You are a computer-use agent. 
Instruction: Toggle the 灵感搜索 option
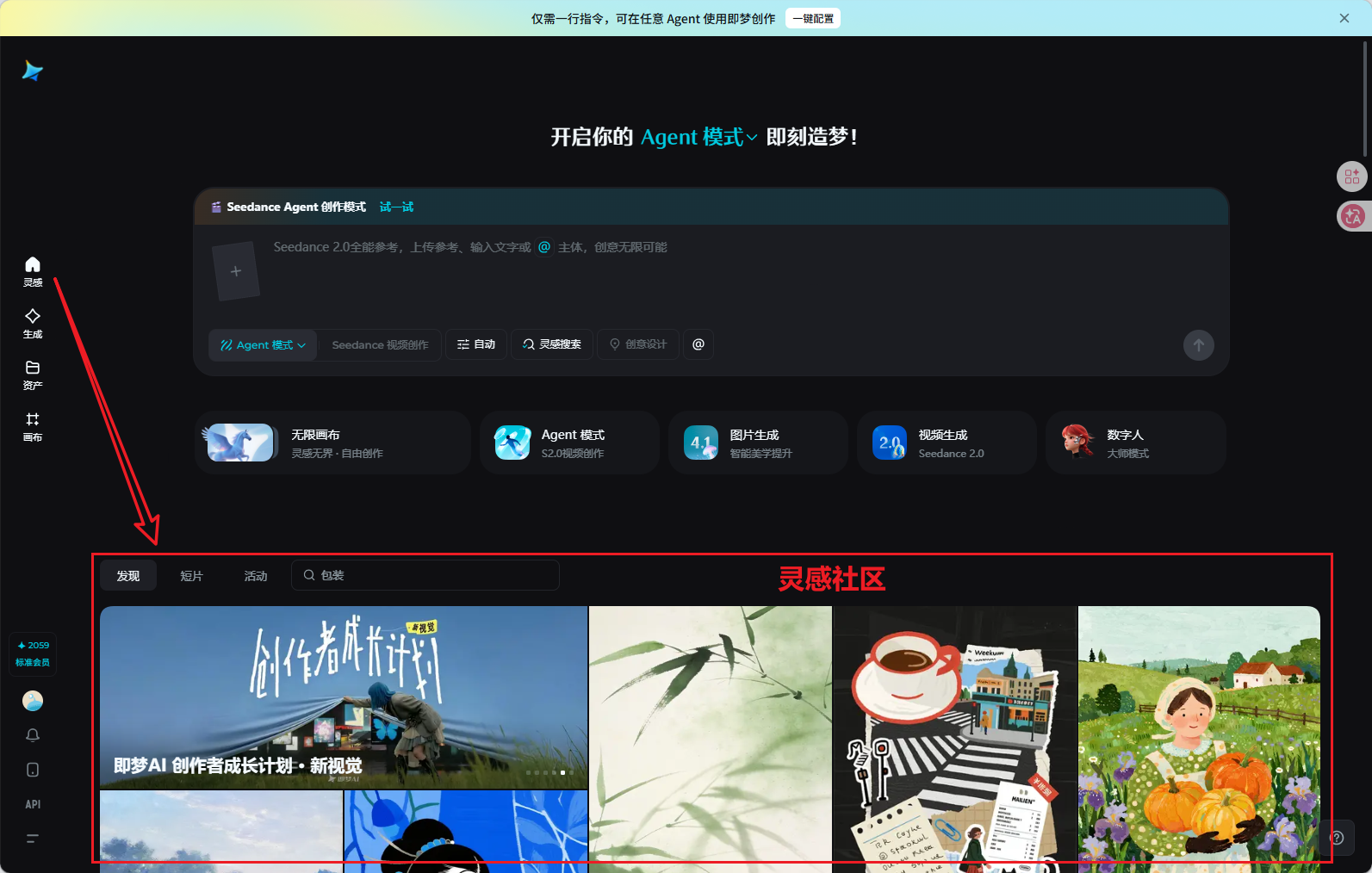[x=552, y=344]
